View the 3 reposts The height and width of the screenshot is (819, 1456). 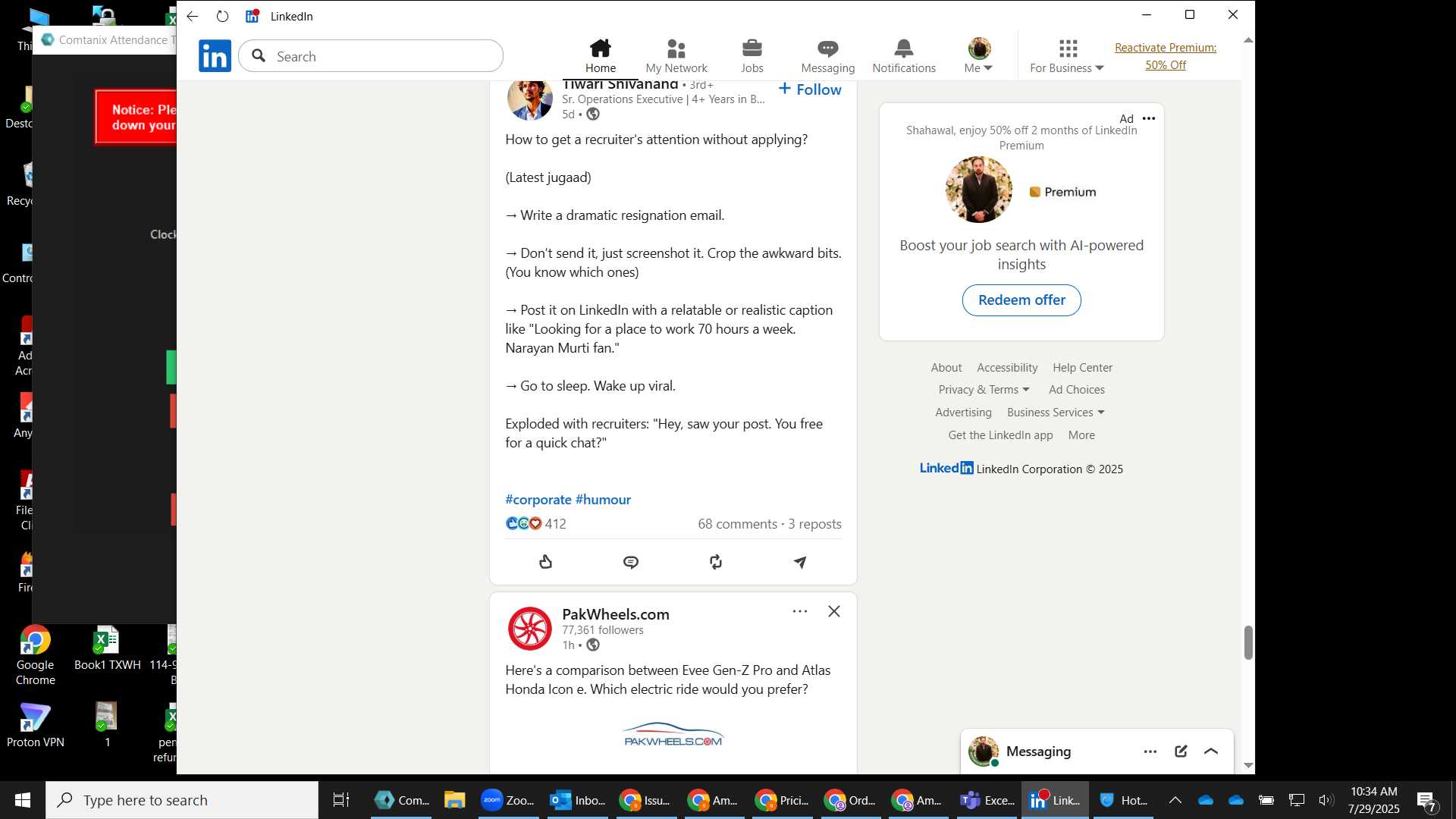click(x=814, y=524)
